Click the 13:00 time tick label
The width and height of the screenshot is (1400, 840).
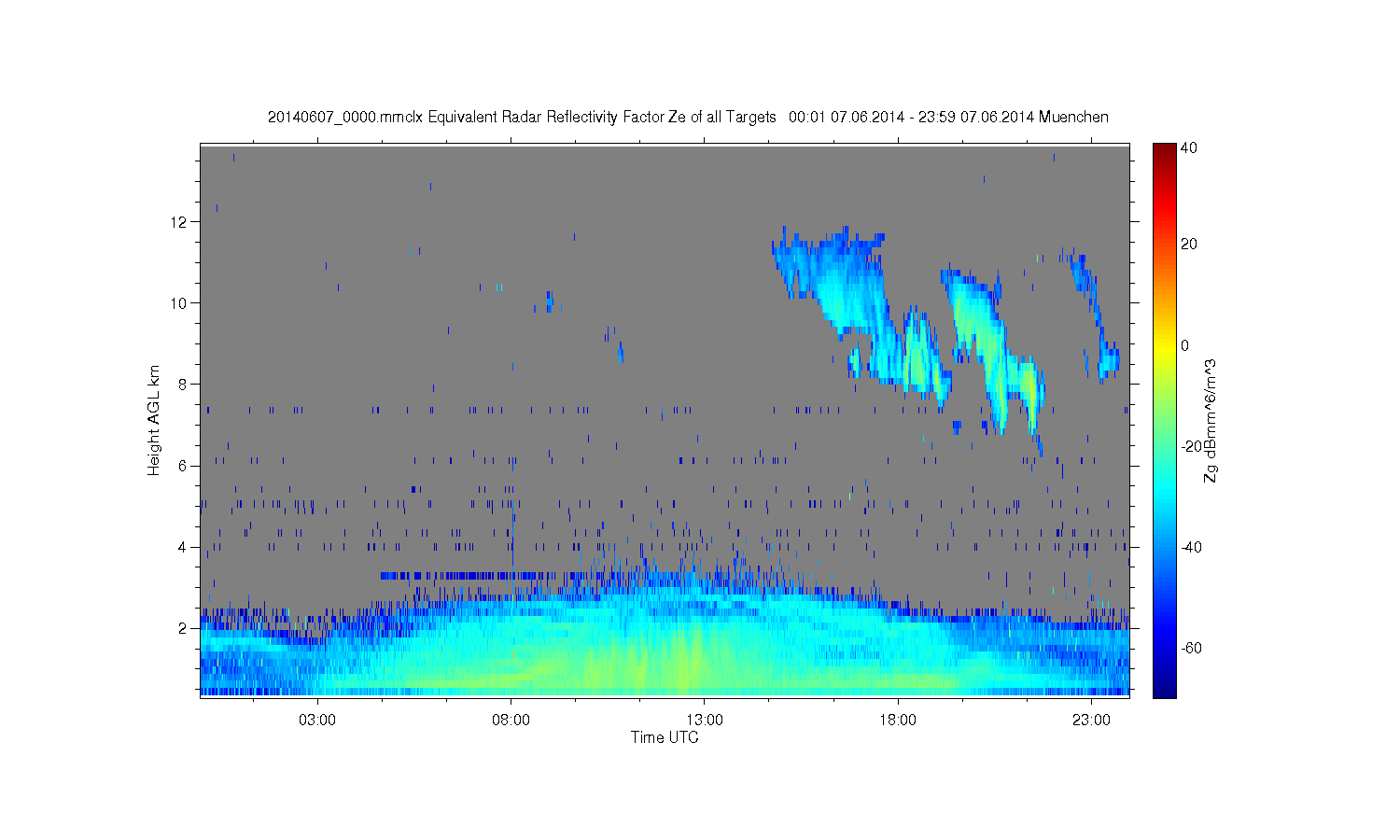pyautogui.click(x=704, y=720)
